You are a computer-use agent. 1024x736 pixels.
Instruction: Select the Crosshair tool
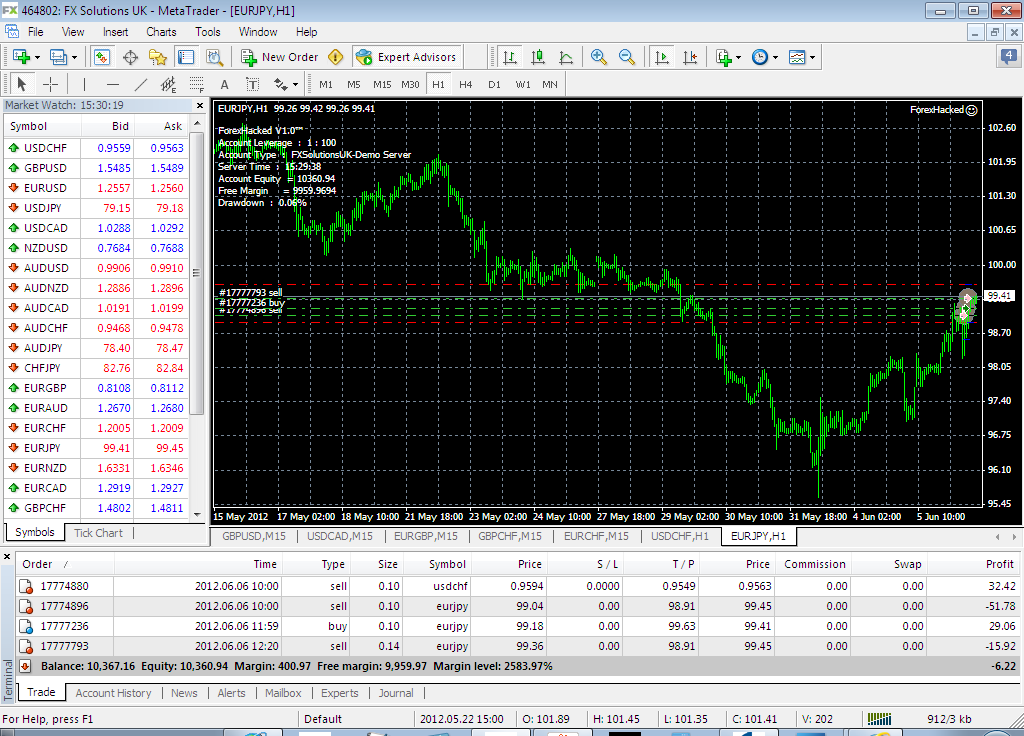[x=50, y=84]
